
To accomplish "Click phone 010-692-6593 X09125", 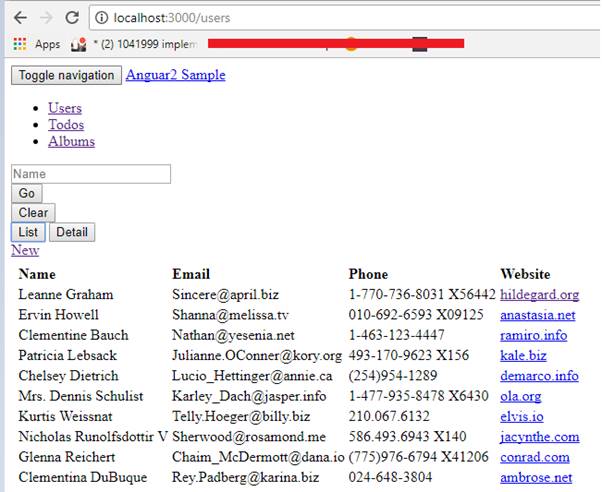I will (x=416, y=315).
